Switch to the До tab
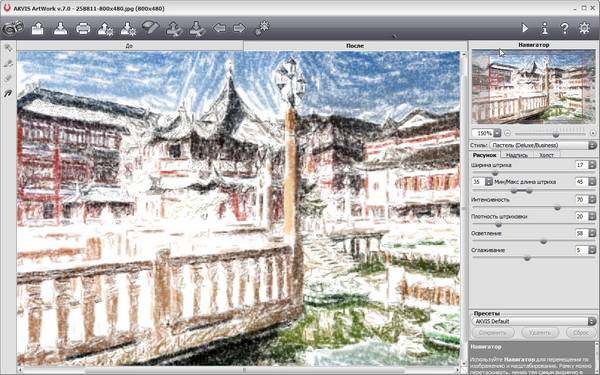Image resolution: width=600 pixels, height=375 pixels. (x=130, y=46)
